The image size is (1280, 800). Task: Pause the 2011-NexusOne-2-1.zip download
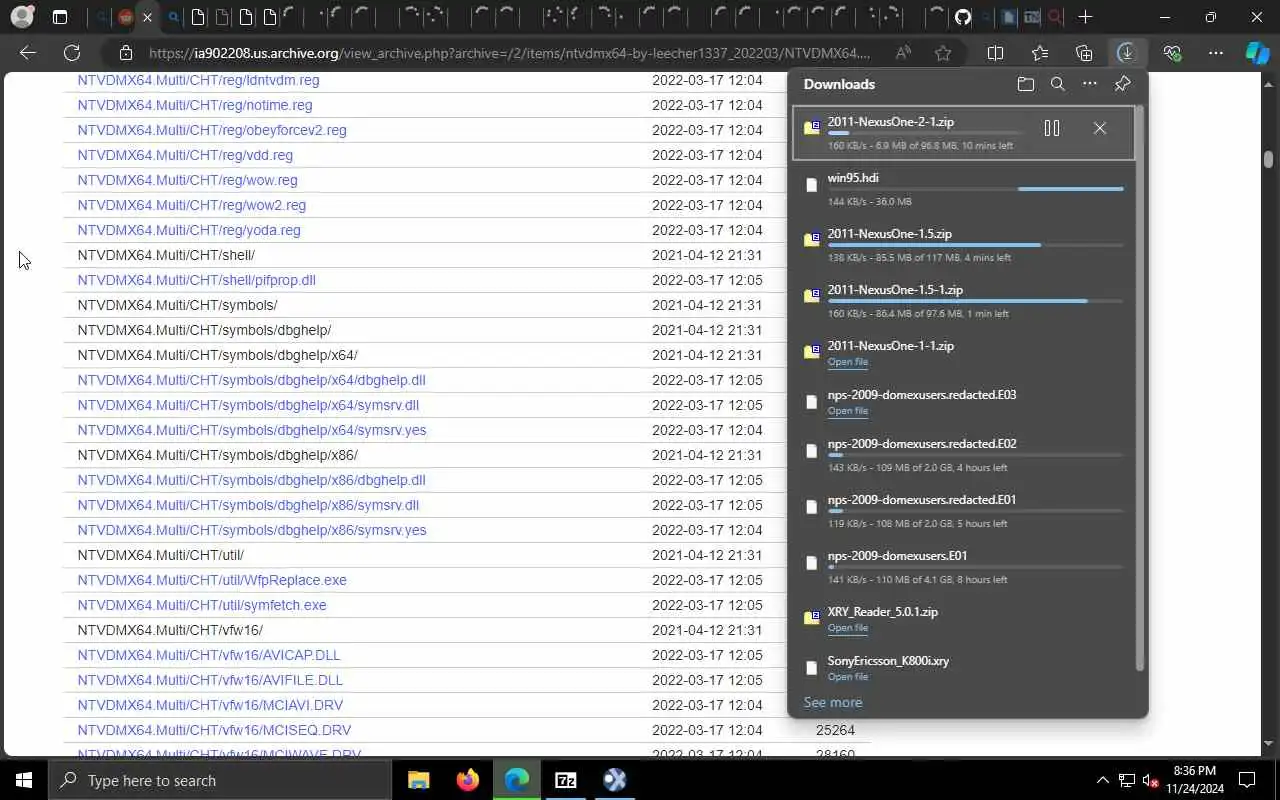coord(1051,128)
